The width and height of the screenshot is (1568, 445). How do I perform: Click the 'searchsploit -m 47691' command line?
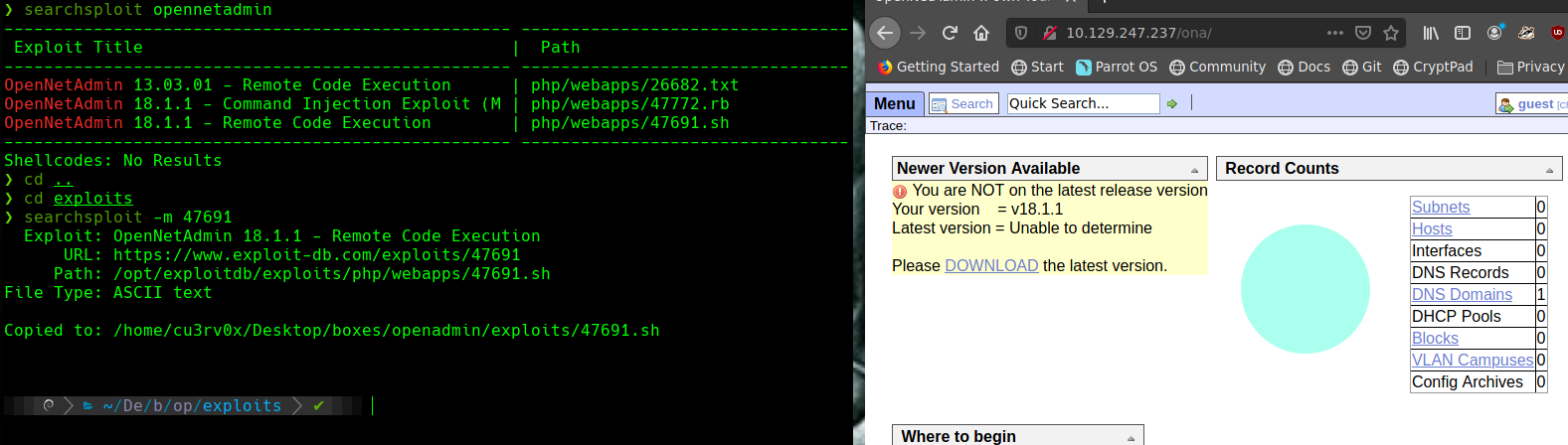[x=128, y=217]
